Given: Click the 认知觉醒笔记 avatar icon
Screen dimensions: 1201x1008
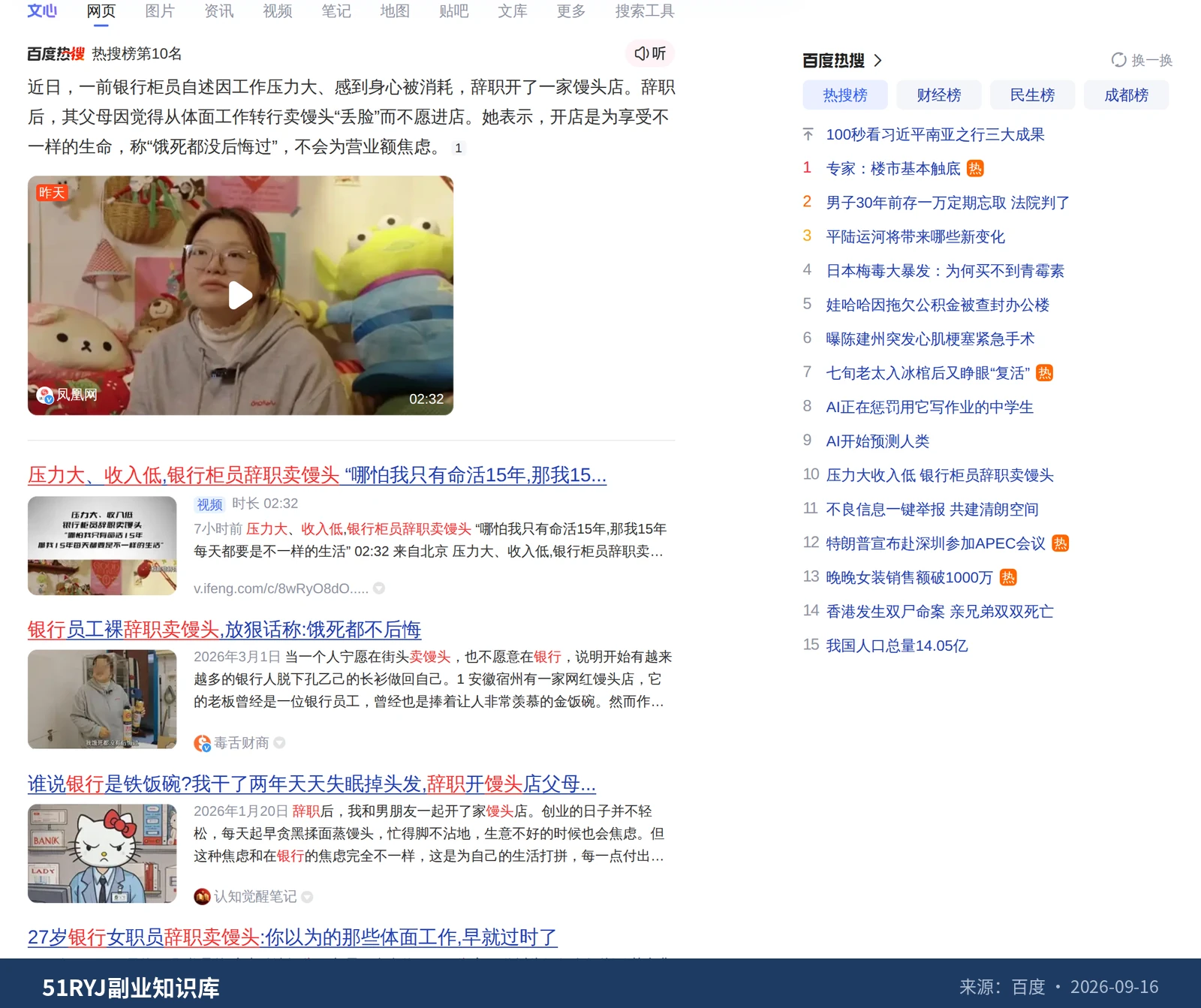Looking at the screenshot, I should [x=202, y=897].
